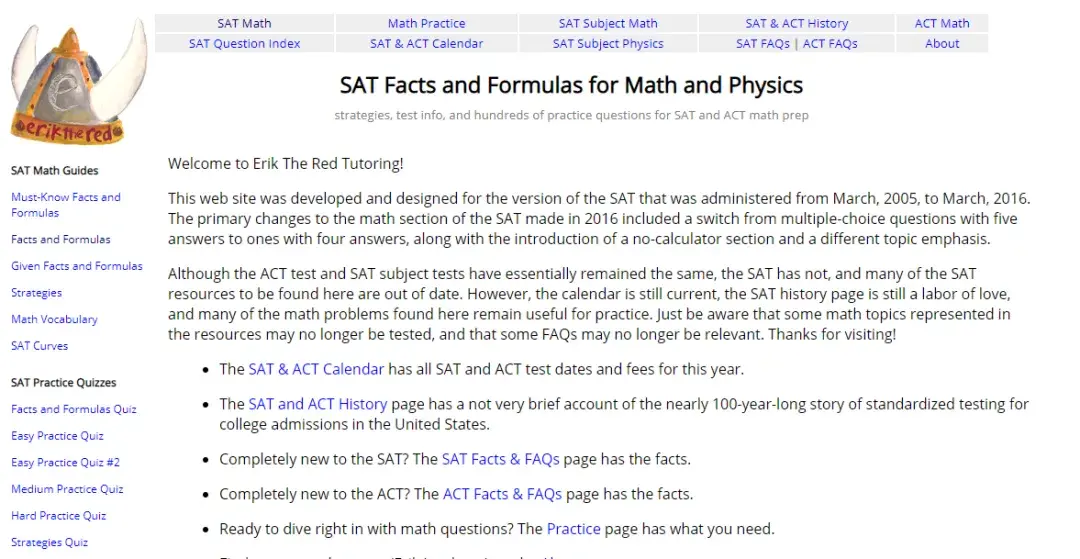1080x559 pixels.
Task: Open the SAT Curves sidebar link
Action: pyautogui.click(x=40, y=346)
